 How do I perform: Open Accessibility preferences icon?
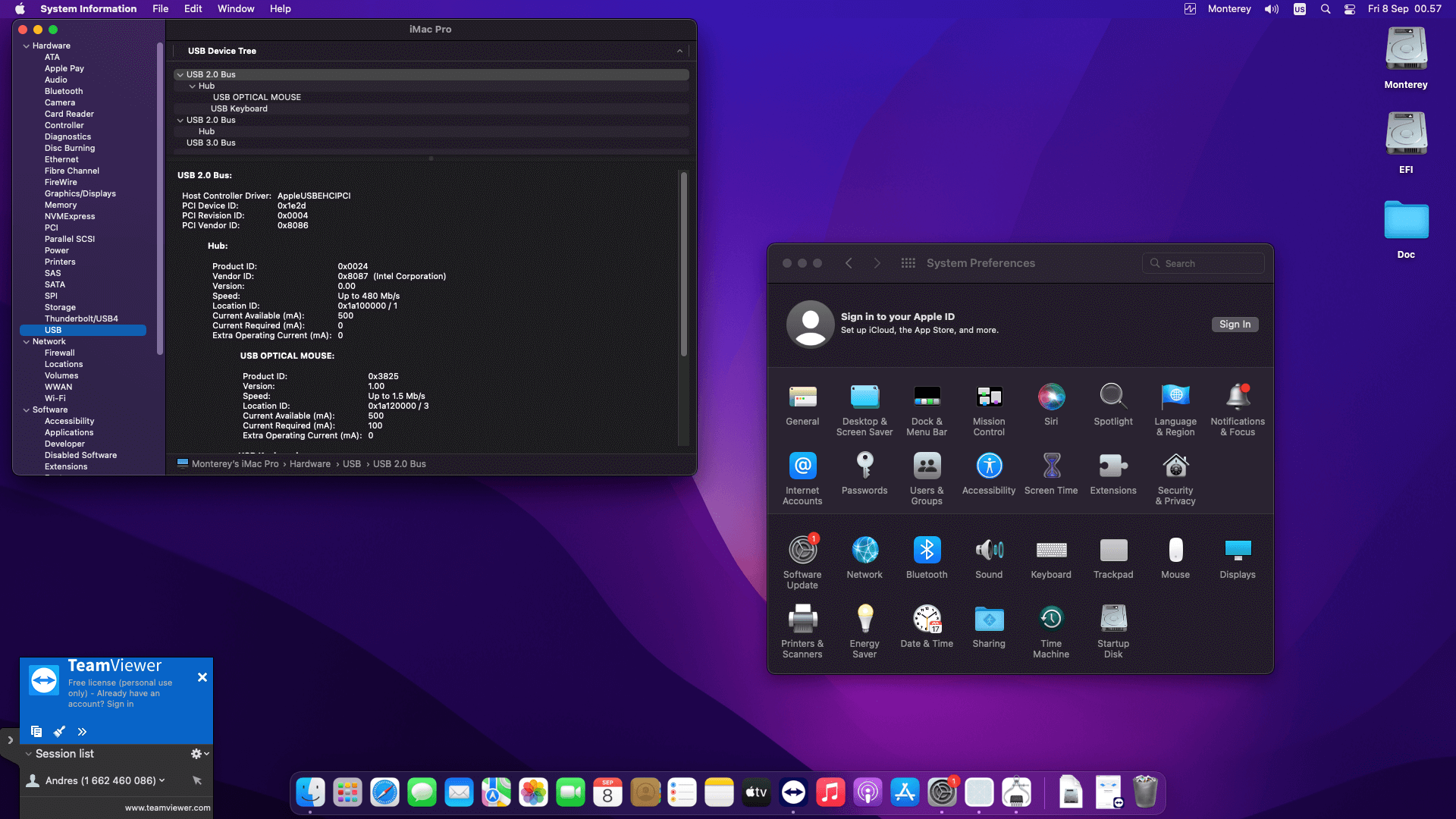click(989, 466)
